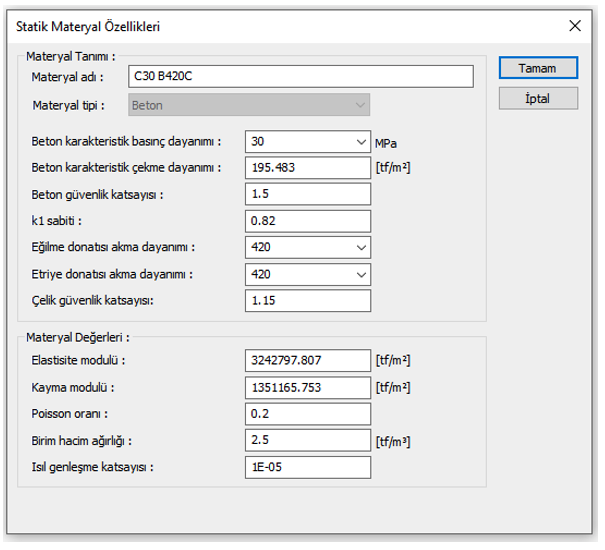Click the Elastisite modülü label
Viewport: 605px width, 550px height.
pyautogui.click(x=78, y=360)
